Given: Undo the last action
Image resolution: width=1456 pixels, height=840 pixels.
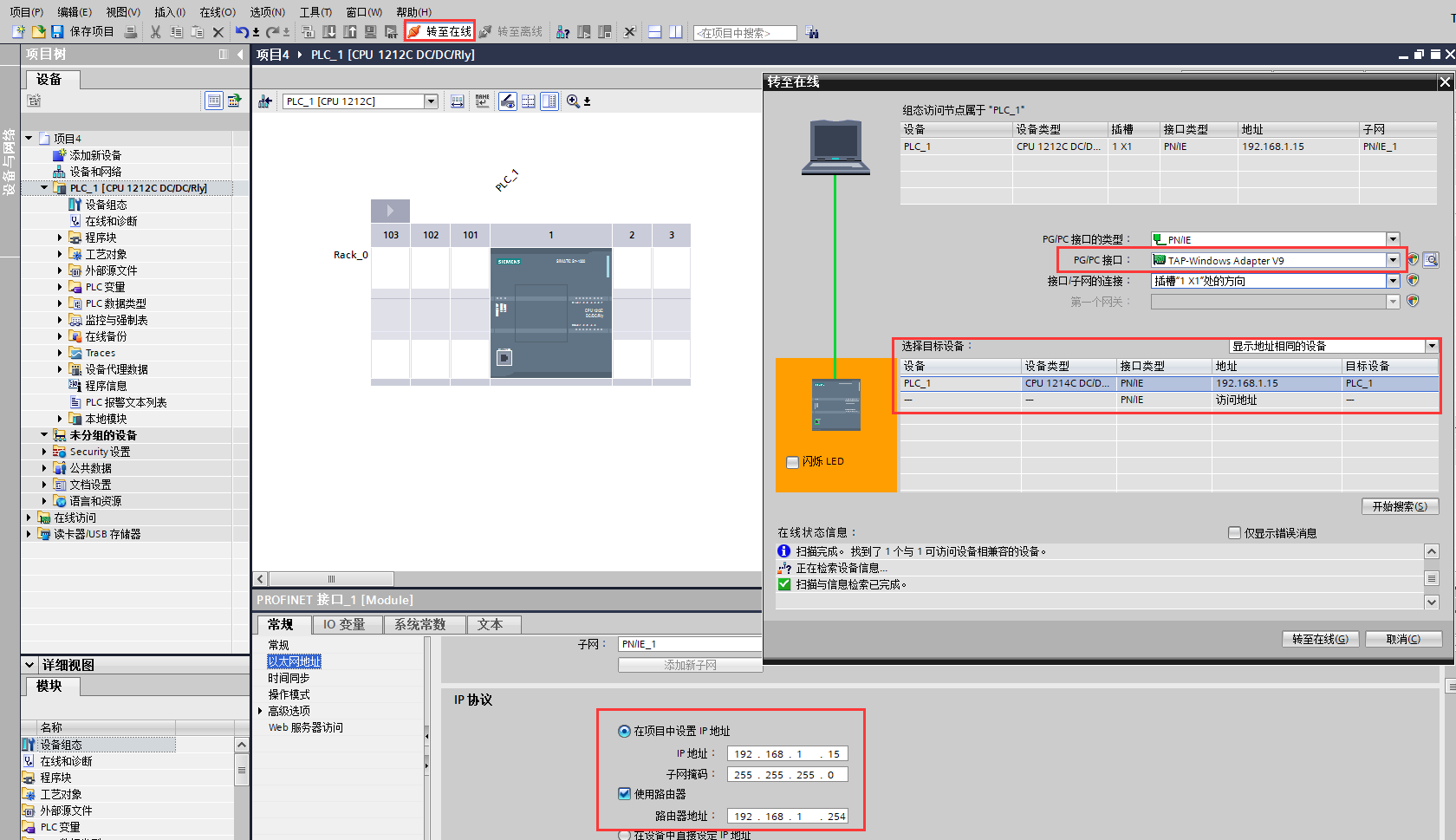Looking at the screenshot, I should click(242, 32).
